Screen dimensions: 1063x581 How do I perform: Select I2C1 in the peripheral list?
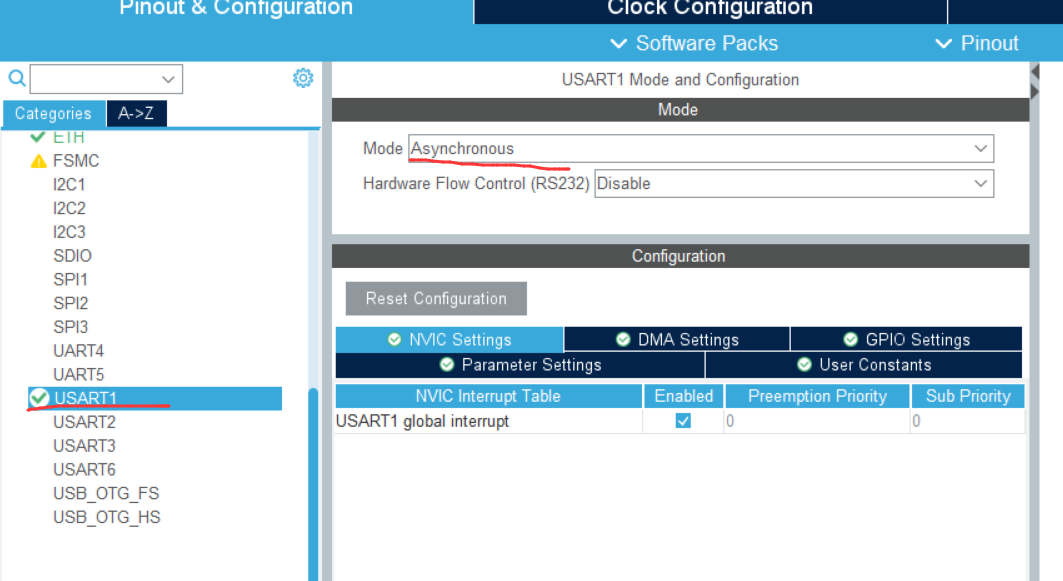coord(69,184)
